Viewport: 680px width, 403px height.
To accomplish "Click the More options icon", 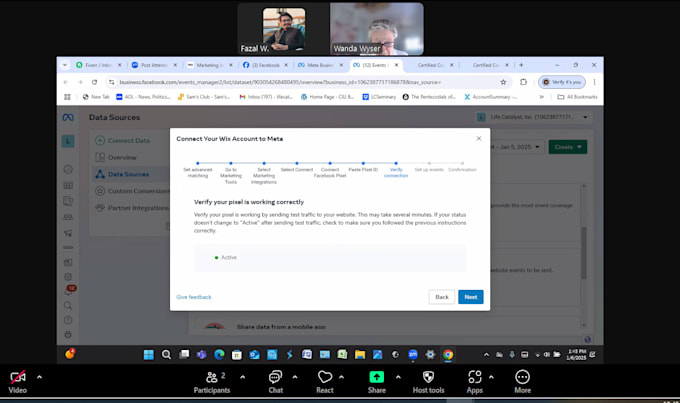I will click(522, 377).
